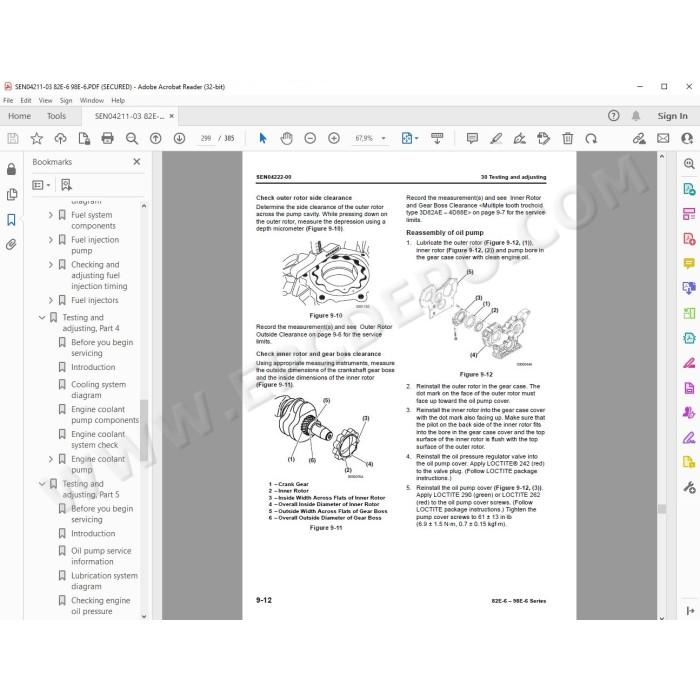Click the Print file icon
This screenshot has width=700, height=700.
pyautogui.click(x=108, y=138)
